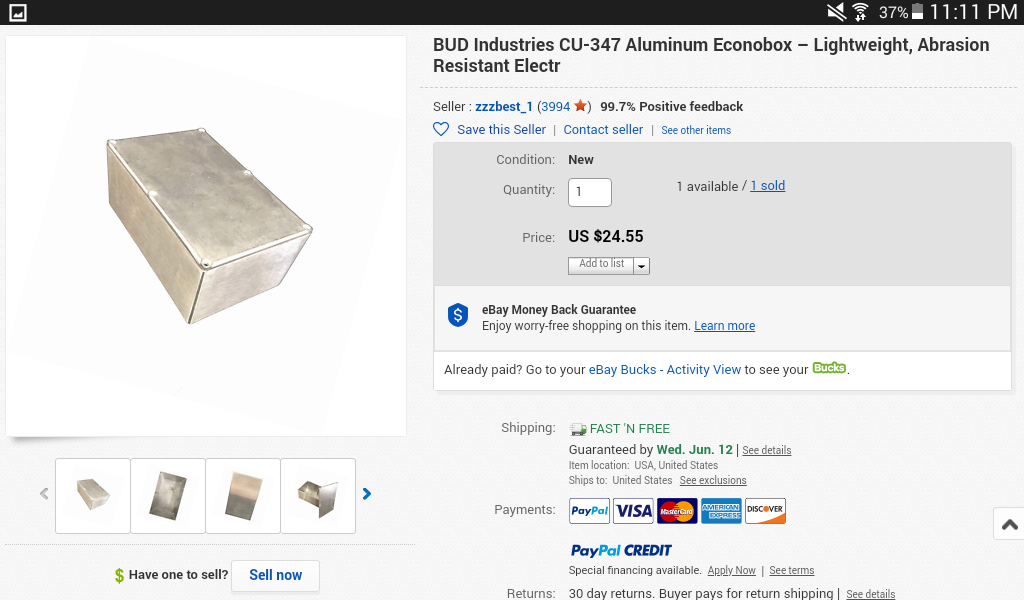1024x600 pixels.
Task: Click the Visa card icon
Action: tap(634, 511)
